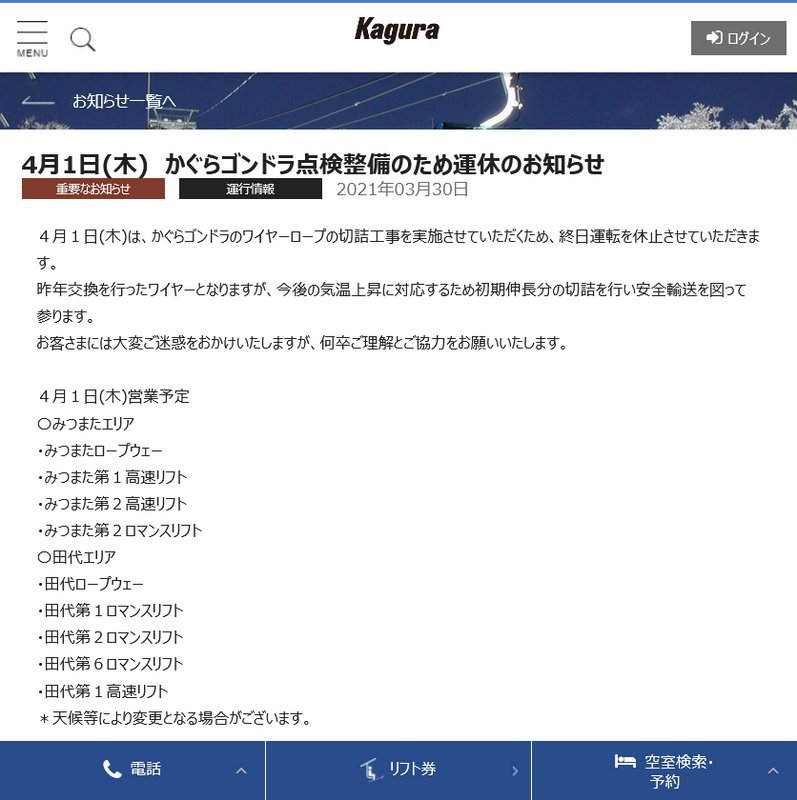Click the date 2021年03月30日
The image size is (797, 800).
pos(402,189)
